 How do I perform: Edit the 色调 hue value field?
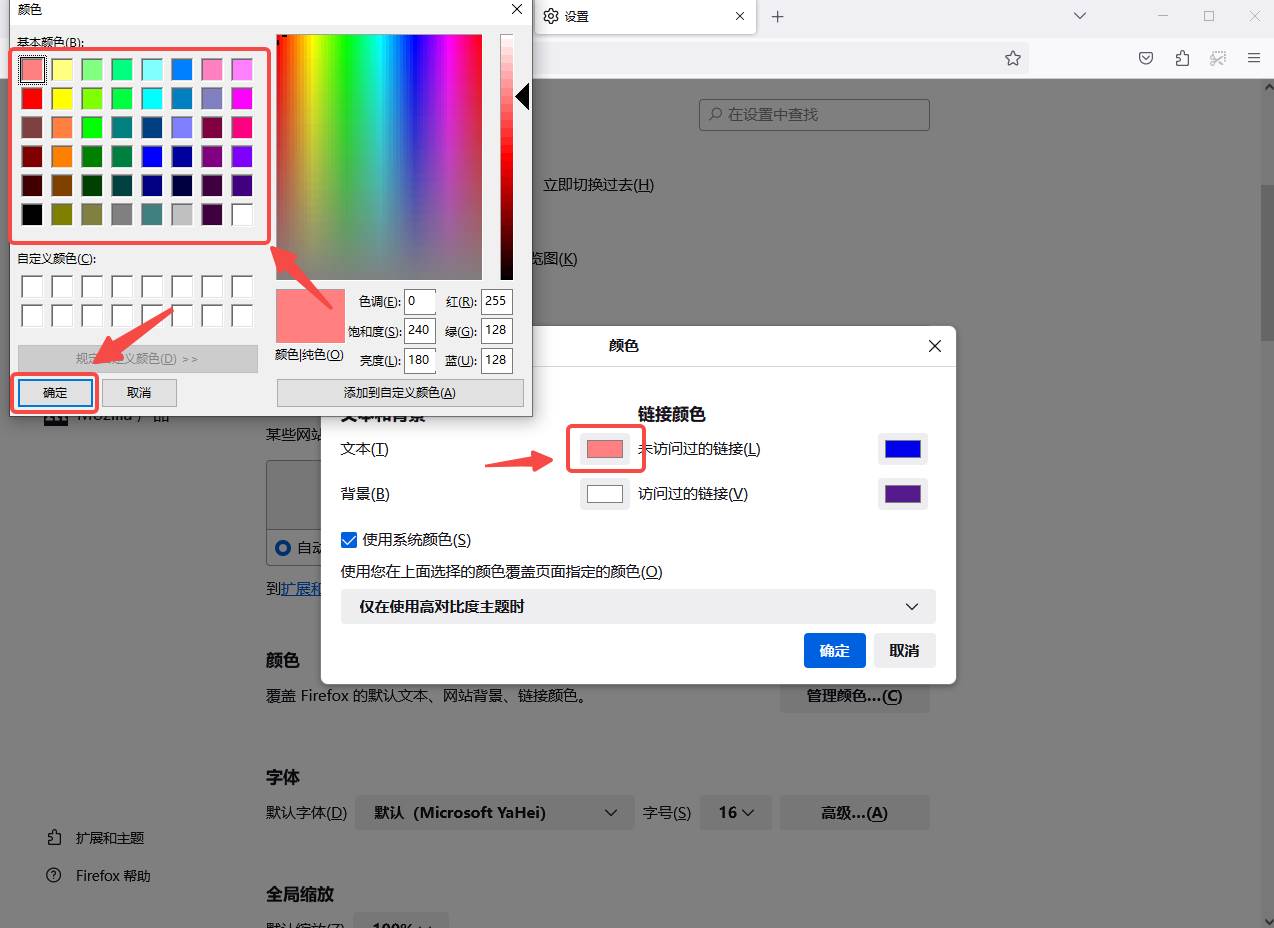click(x=420, y=301)
